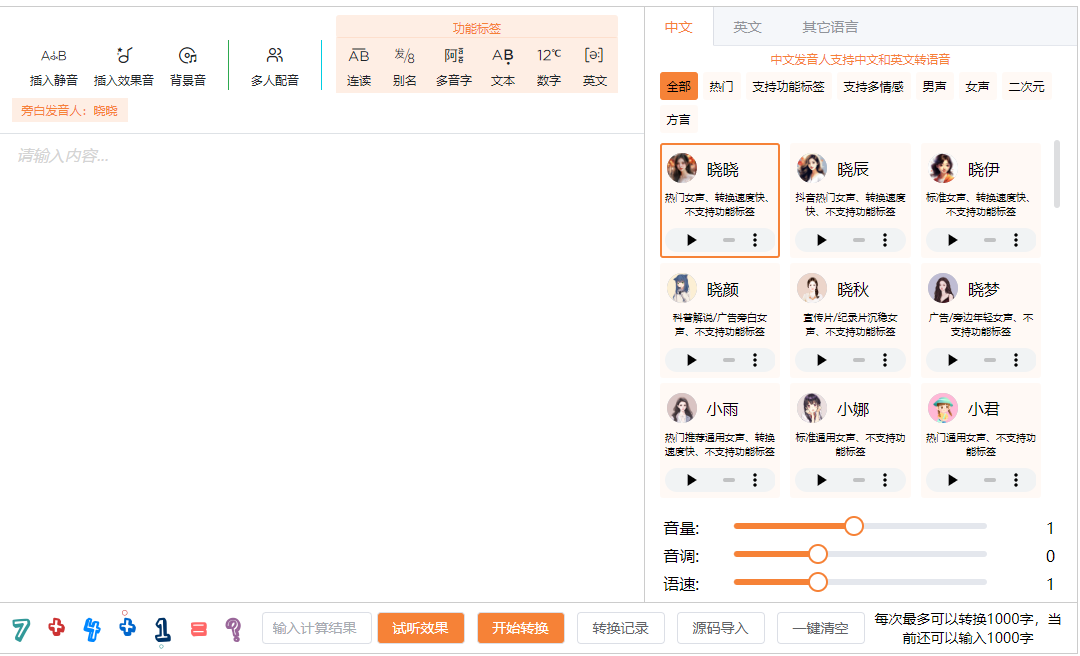This screenshot has height=656, width=1080.
Task: Click the 插入效果音 sound effect icon
Action: tap(124, 56)
